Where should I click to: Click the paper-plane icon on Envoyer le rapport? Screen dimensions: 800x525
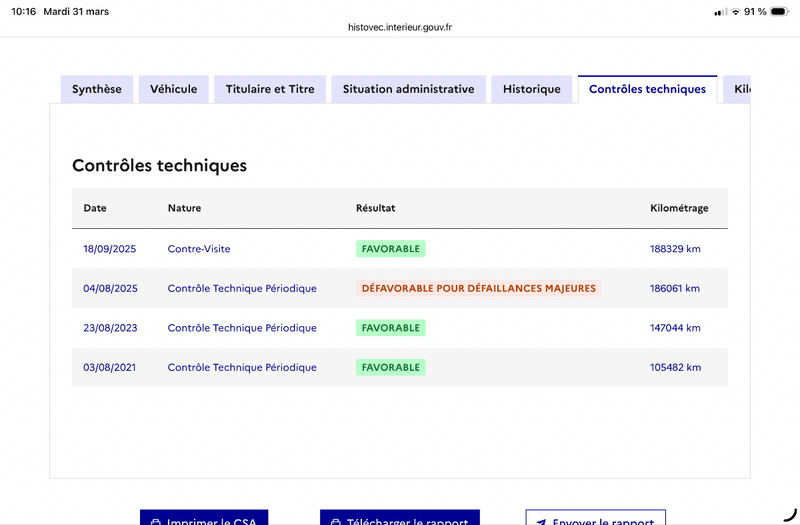(x=541, y=522)
